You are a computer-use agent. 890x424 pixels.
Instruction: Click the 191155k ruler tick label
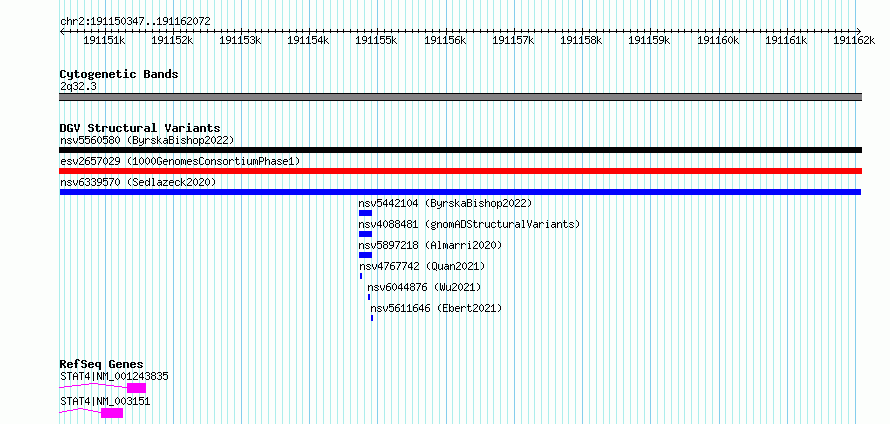pos(376,40)
